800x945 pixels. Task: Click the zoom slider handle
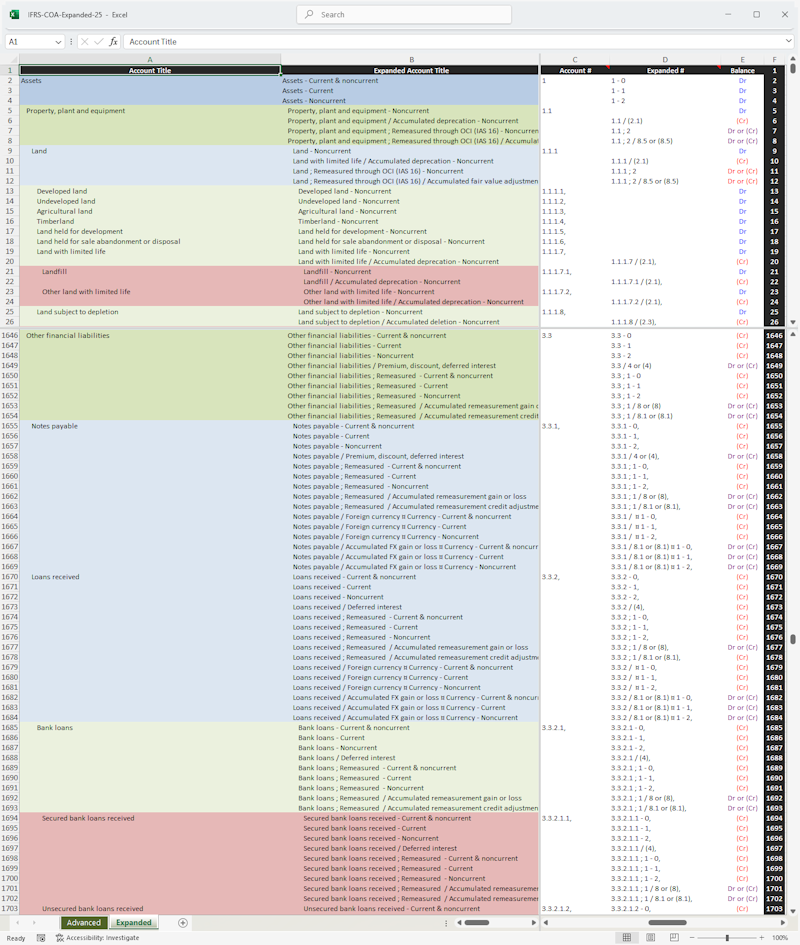(x=727, y=938)
